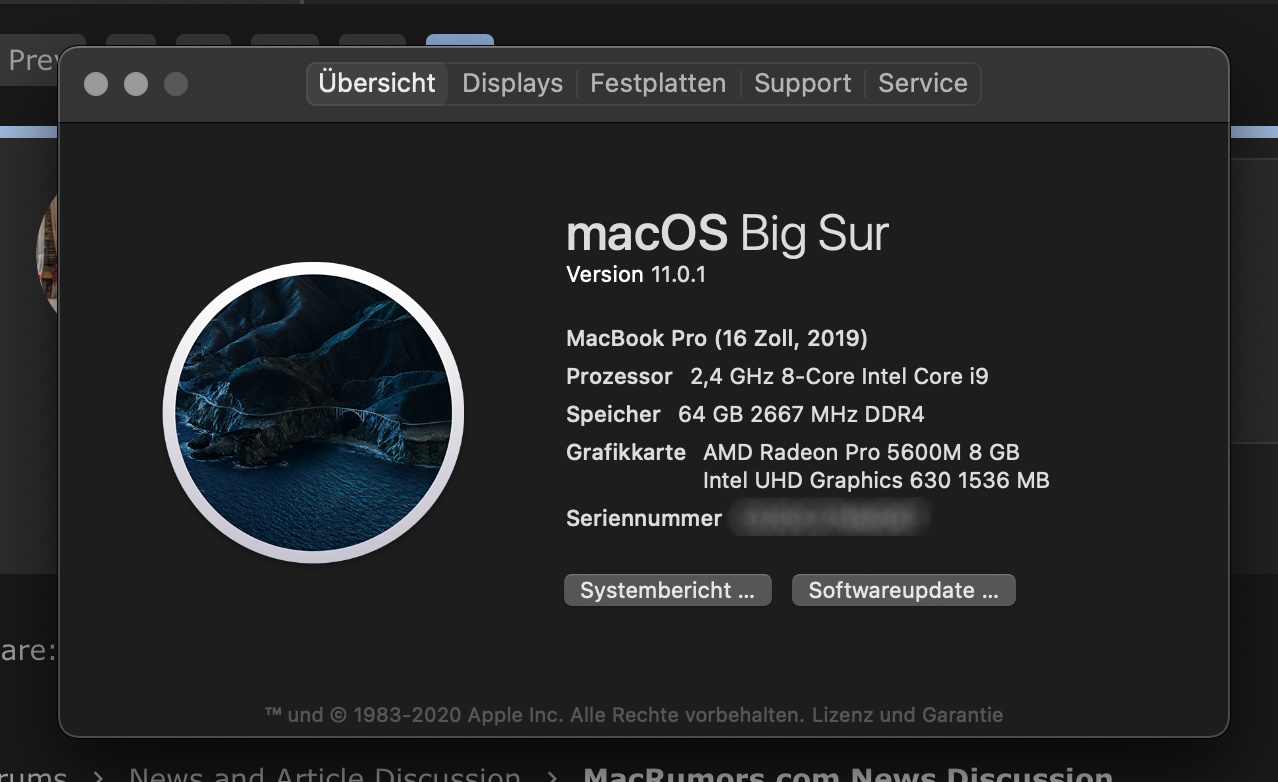The height and width of the screenshot is (782, 1278).
Task: Click the blurred Seriennummer value
Action: click(x=830, y=518)
